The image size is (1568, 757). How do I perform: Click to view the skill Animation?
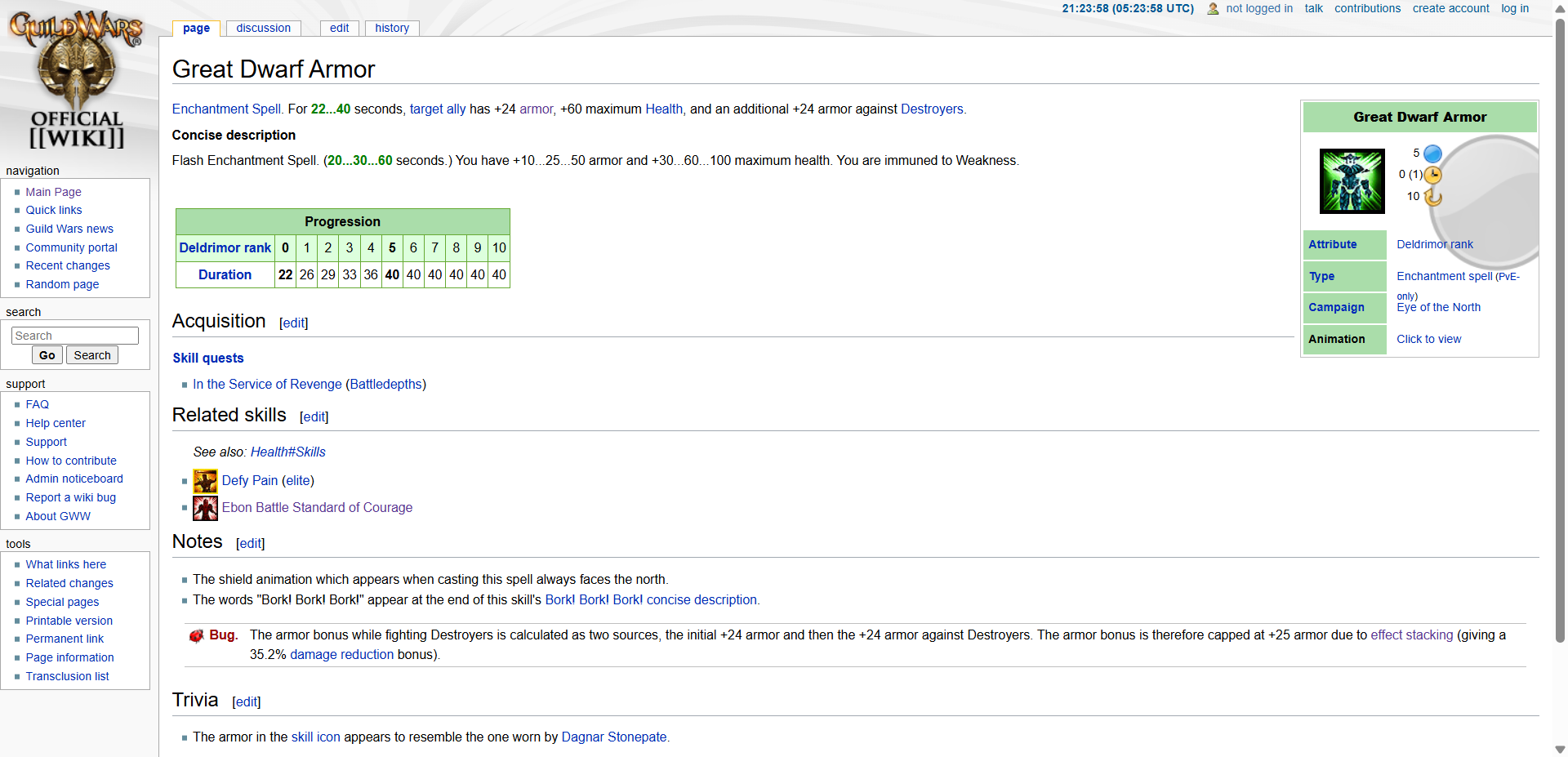[x=1428, y=339]
